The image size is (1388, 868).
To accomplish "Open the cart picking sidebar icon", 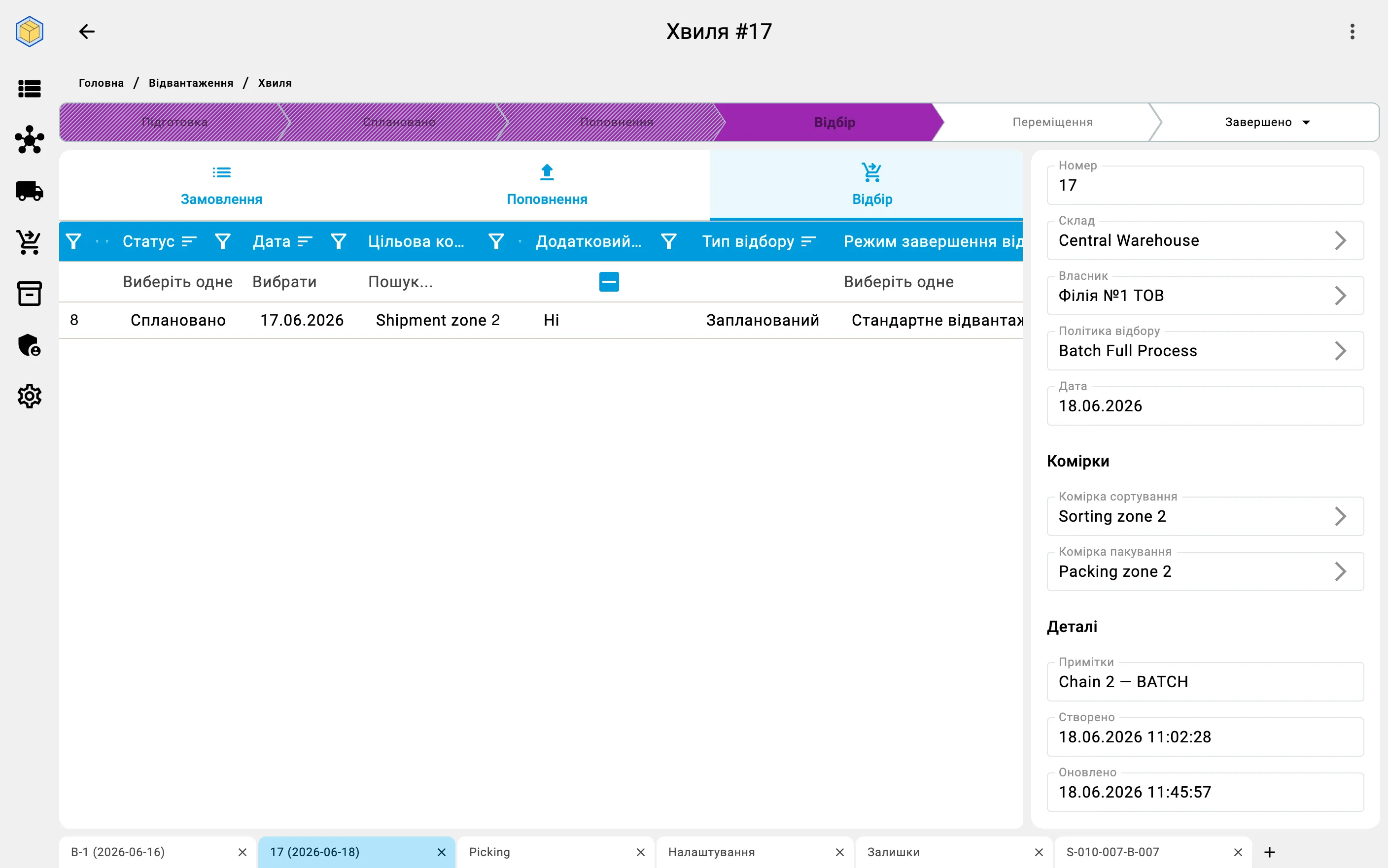I will (x=29, y=242).
